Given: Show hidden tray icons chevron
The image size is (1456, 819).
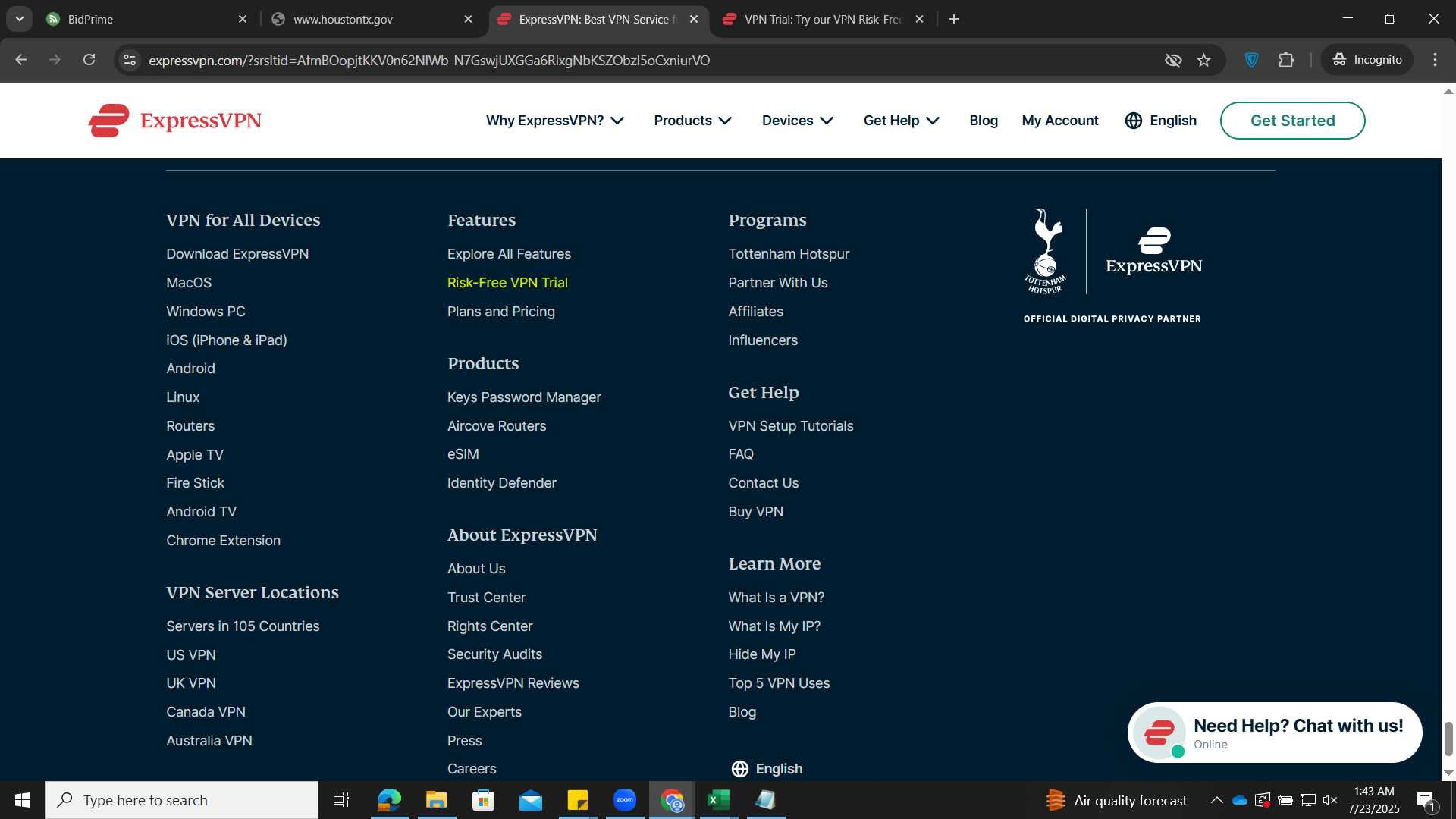Looking at the screenshot, I should pos(1216,800).
